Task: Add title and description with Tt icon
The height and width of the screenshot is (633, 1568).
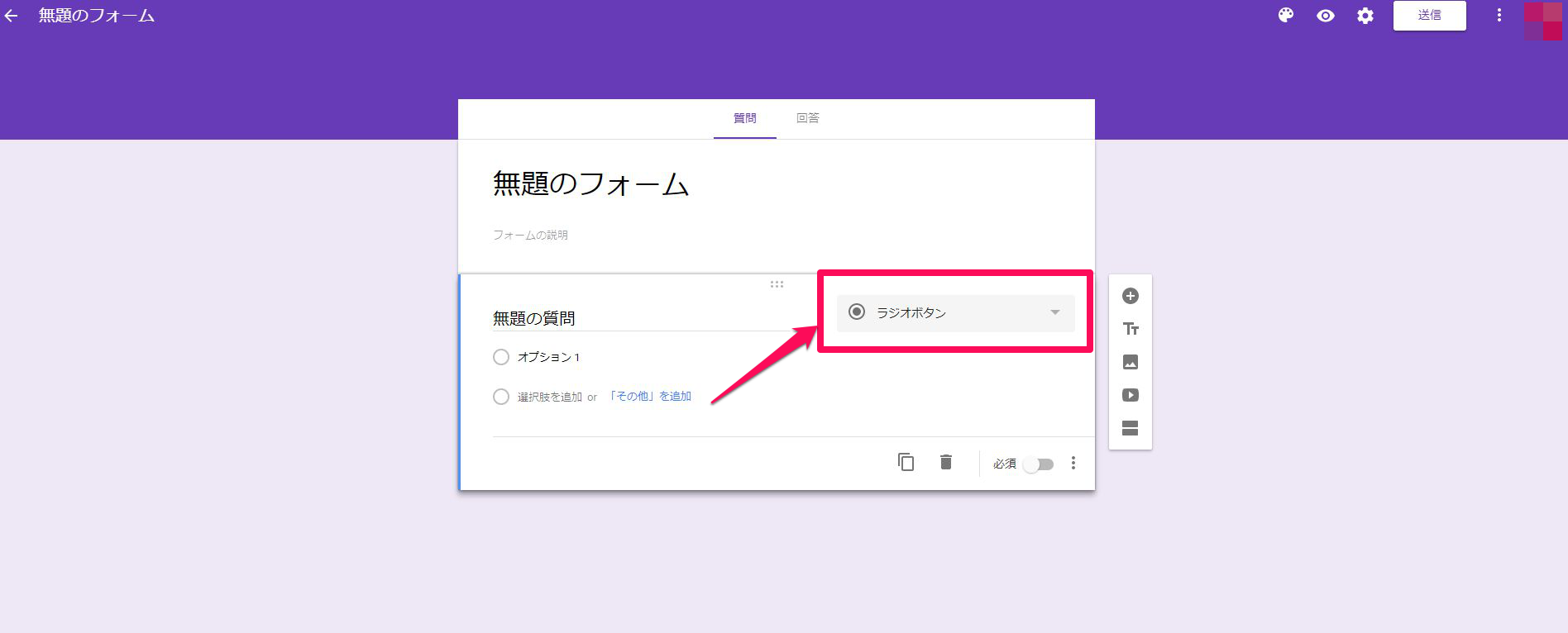Action: coord(1131,329)
